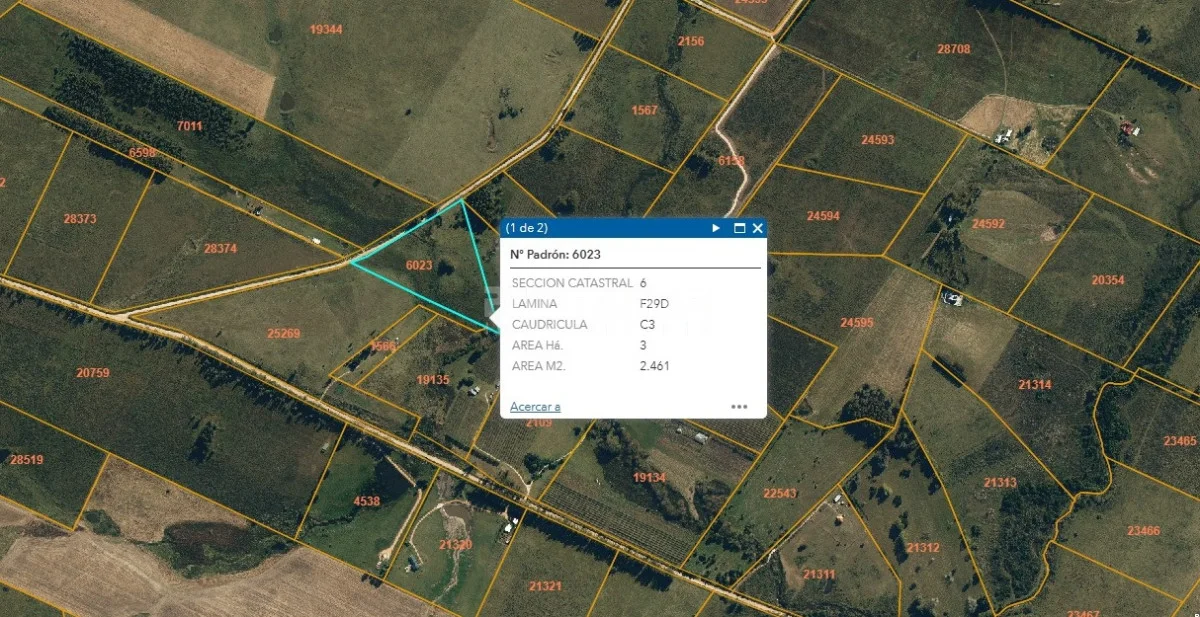Select parcel labeled 24595
Image resolution: width=1200 pixels, height=617 pixels.
click(x=856, y=323)
